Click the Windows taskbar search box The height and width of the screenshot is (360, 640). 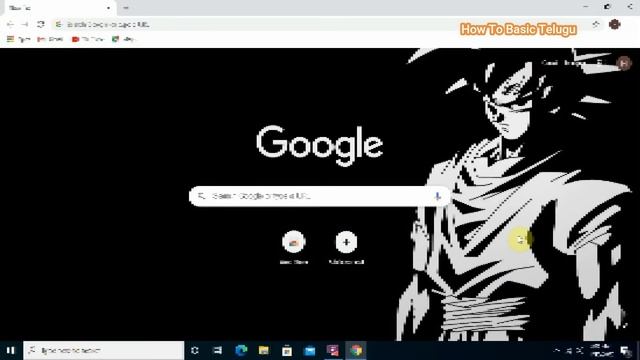point(103,350)
